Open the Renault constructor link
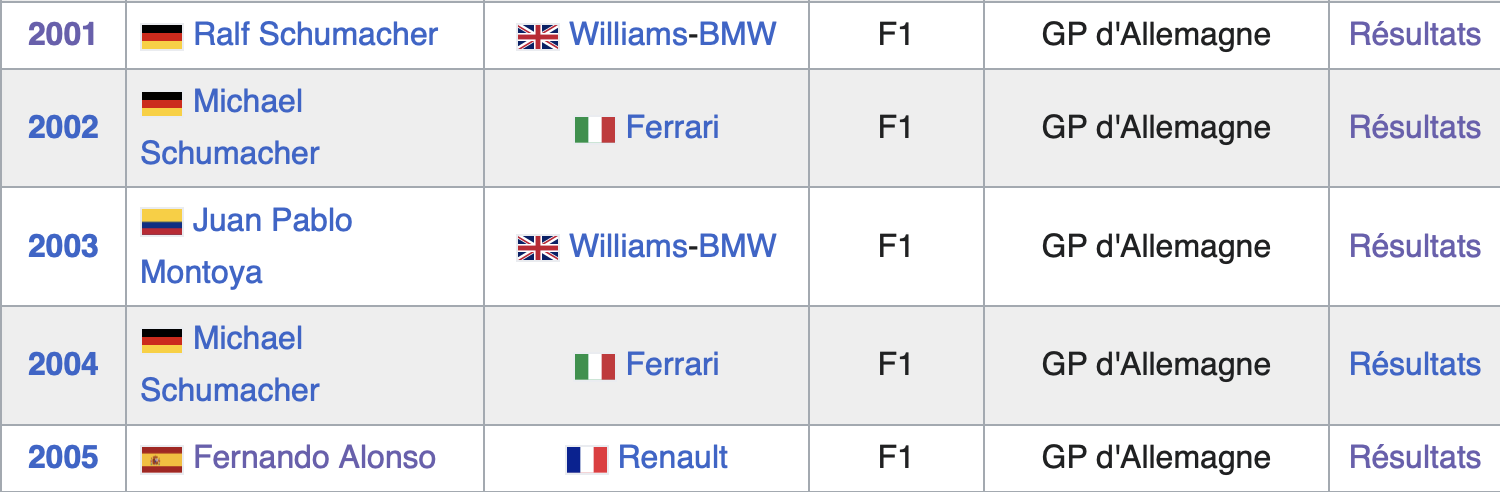This screenshot has width=1500, height=492. [x=673, y=458]
